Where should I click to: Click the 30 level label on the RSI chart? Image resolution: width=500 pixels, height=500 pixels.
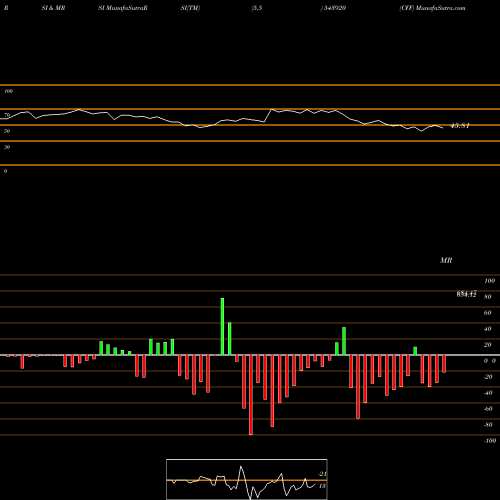coord(7,147)
